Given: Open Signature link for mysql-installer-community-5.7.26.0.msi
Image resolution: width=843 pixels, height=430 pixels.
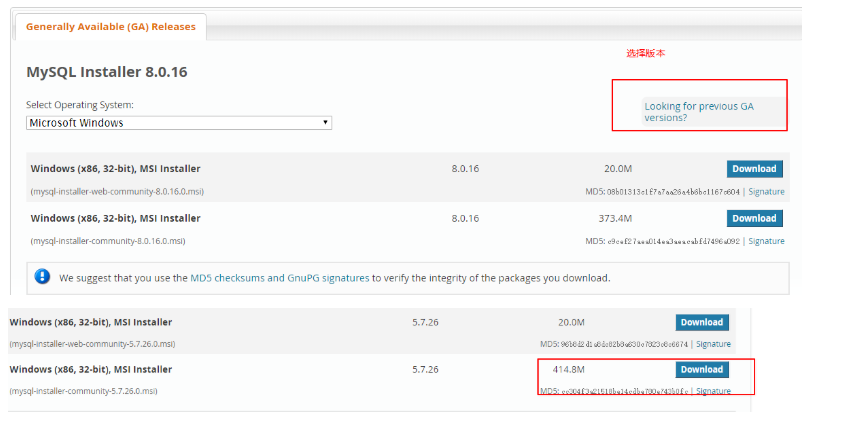Looking at the screenshot, I should coord(713,391).
